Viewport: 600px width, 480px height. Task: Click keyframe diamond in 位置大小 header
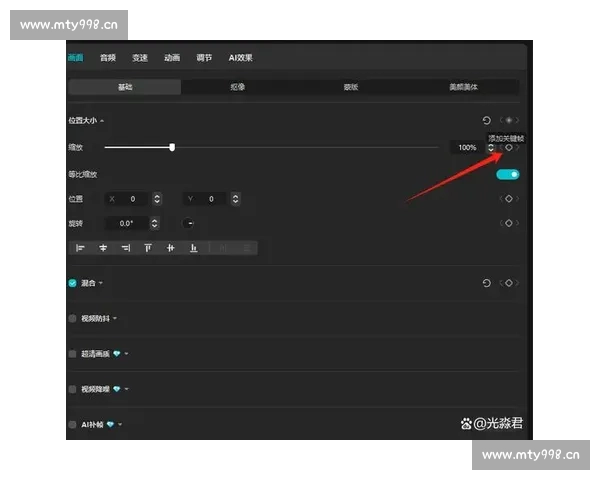tap(509, 120)
